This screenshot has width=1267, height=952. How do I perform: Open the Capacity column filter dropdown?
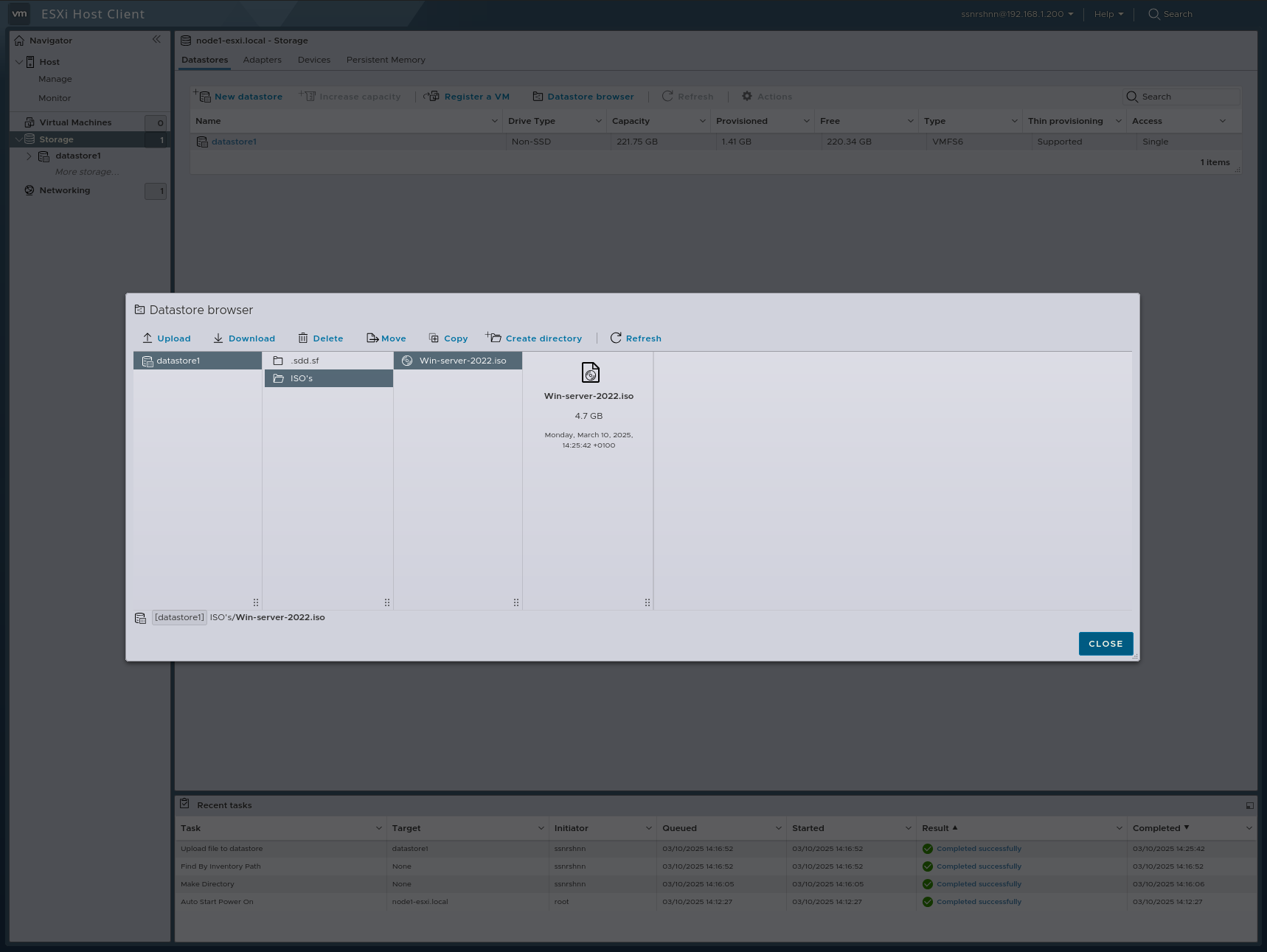pos(701,121)
